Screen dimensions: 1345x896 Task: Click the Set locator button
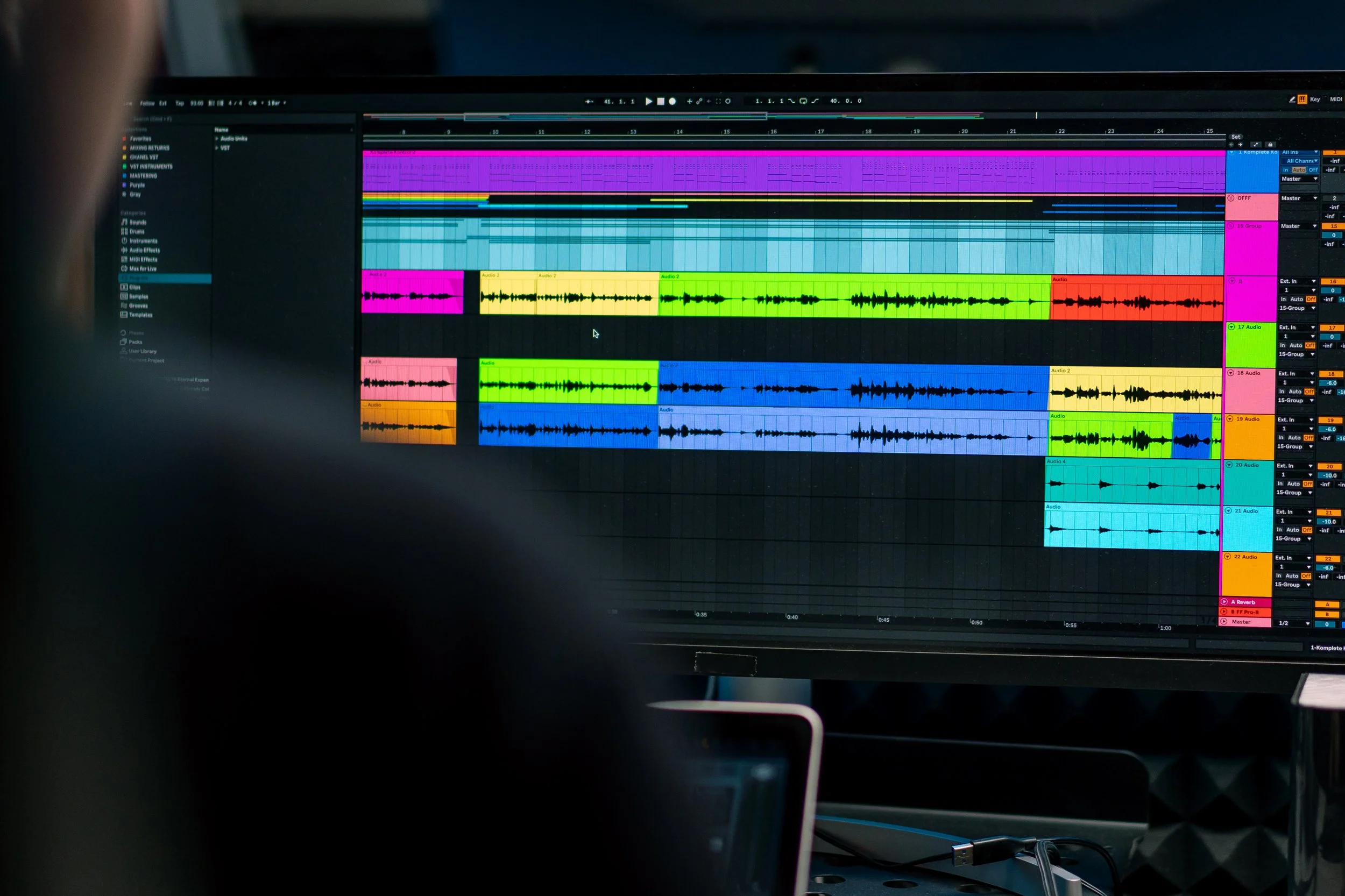pos(1236,137)
